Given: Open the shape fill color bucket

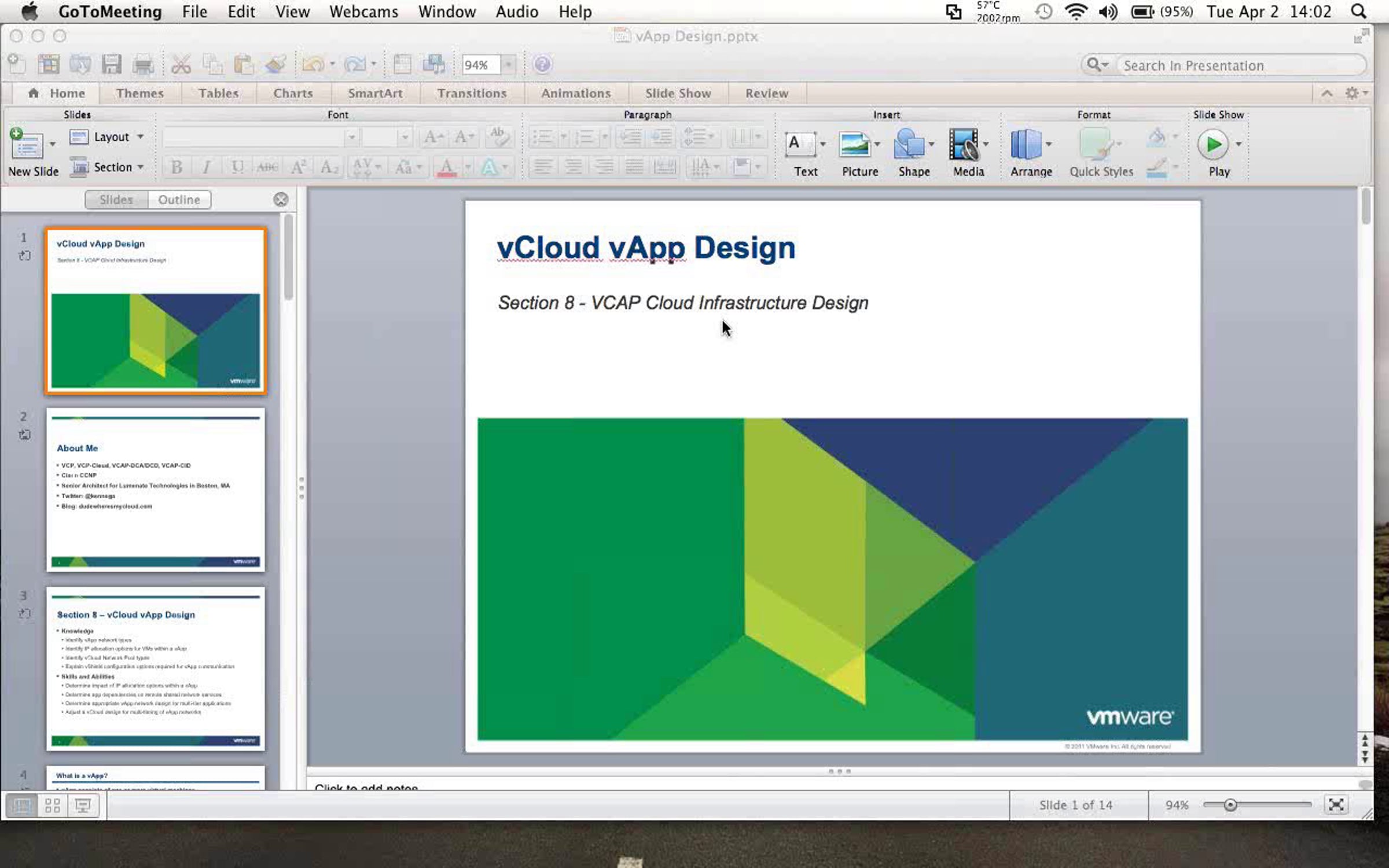Looking at the screenshot, I should tap(1156, 137).
